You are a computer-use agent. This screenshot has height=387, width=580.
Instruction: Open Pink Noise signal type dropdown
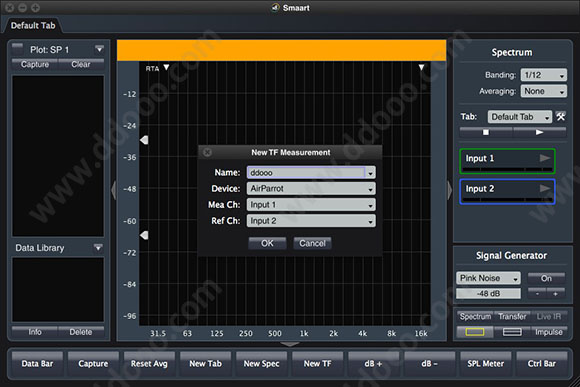[488, 278]
